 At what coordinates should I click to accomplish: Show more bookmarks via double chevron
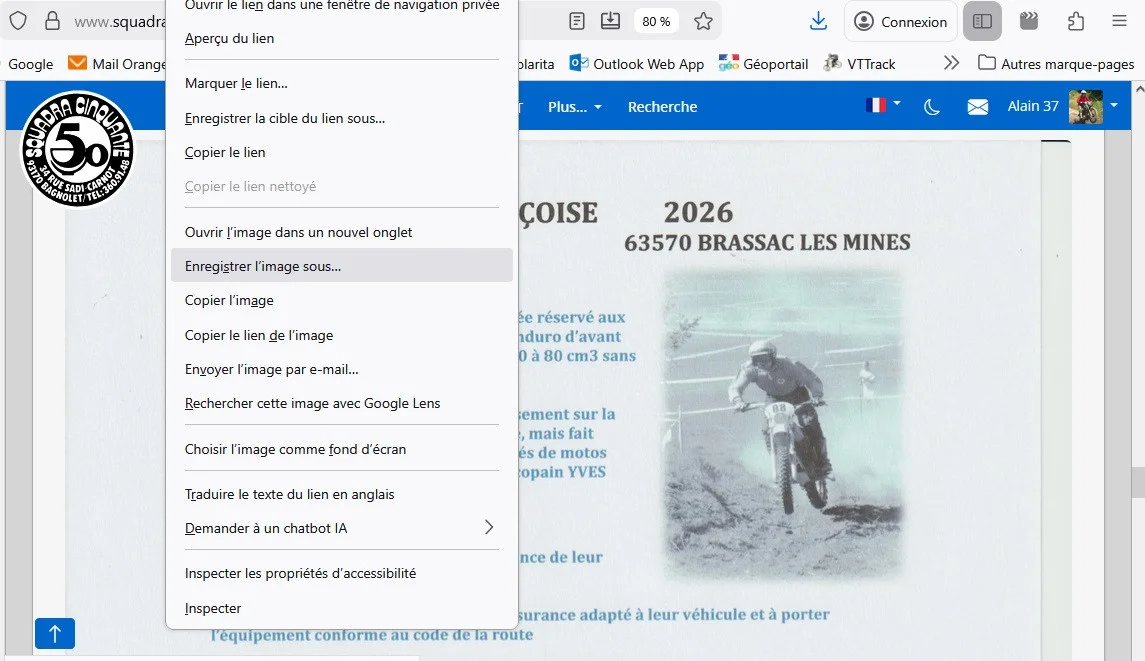click(951, 63)
